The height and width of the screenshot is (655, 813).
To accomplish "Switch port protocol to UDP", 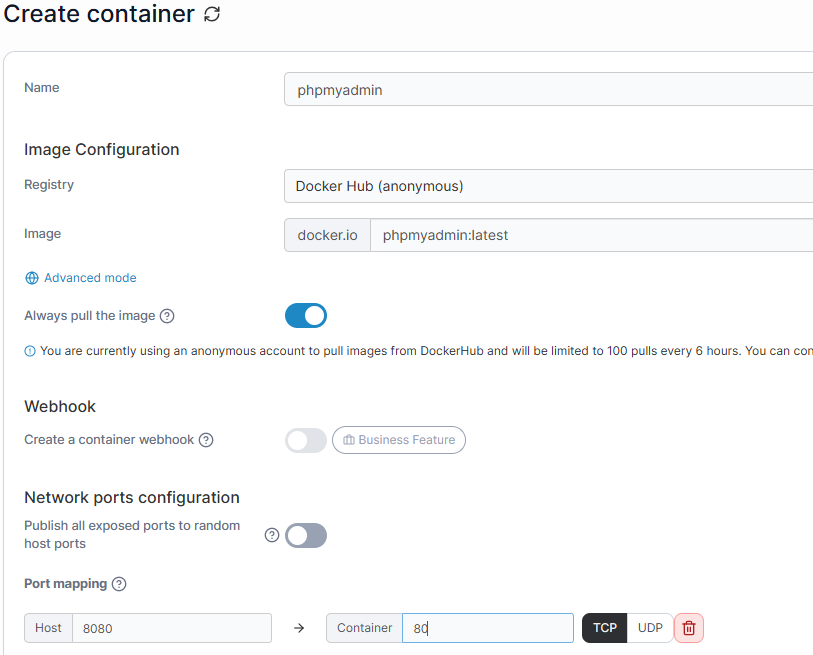I will click(650, 628).
